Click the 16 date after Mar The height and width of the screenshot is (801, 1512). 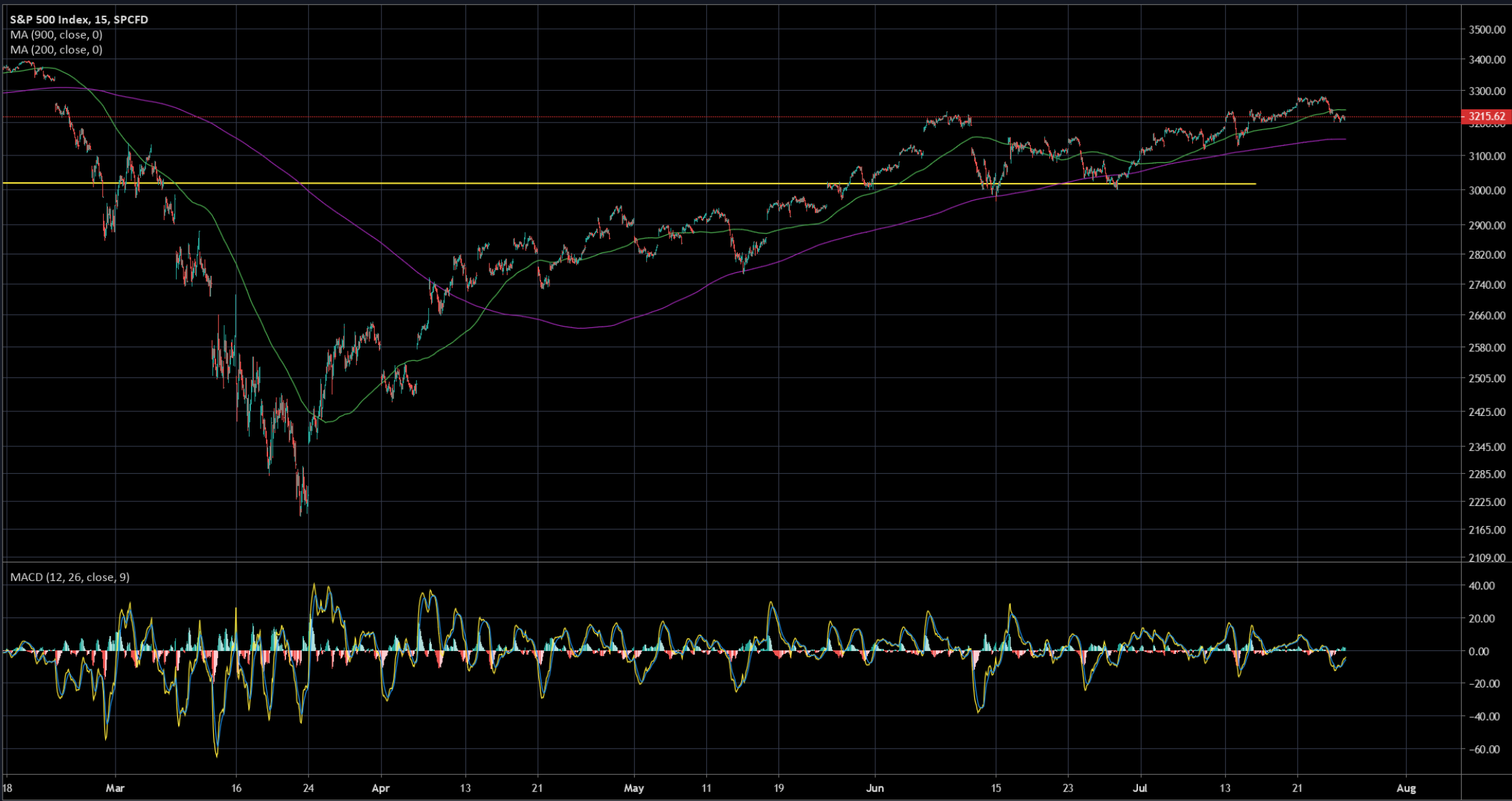(236, 788)
